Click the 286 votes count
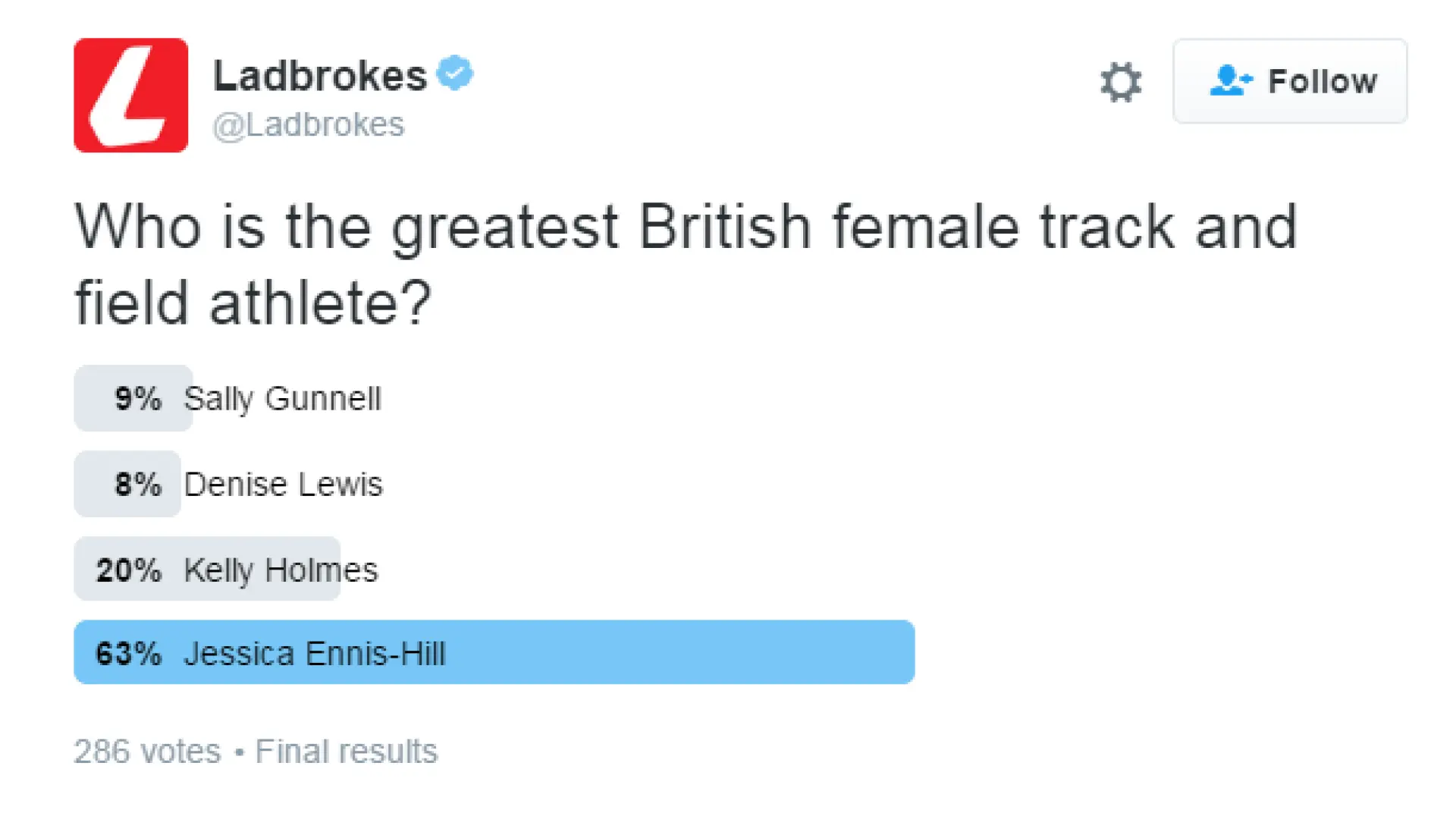The image size is (1456, 813). click(x=147, y=752)
